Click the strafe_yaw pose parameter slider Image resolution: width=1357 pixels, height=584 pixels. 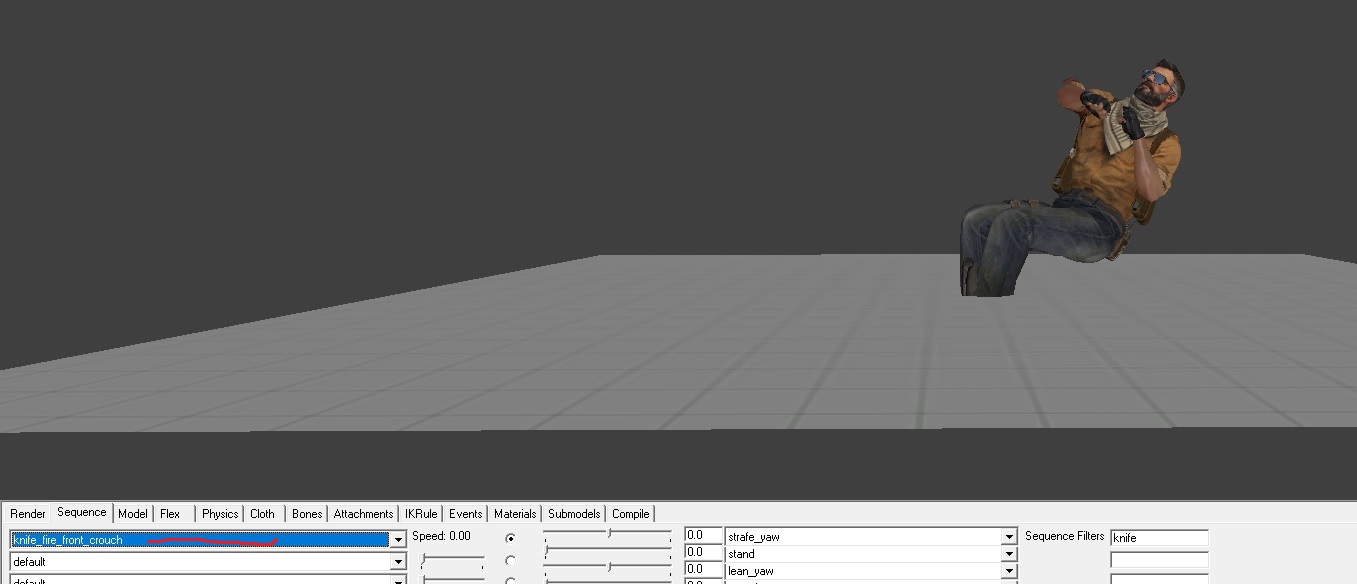click(x=608, y=536)
